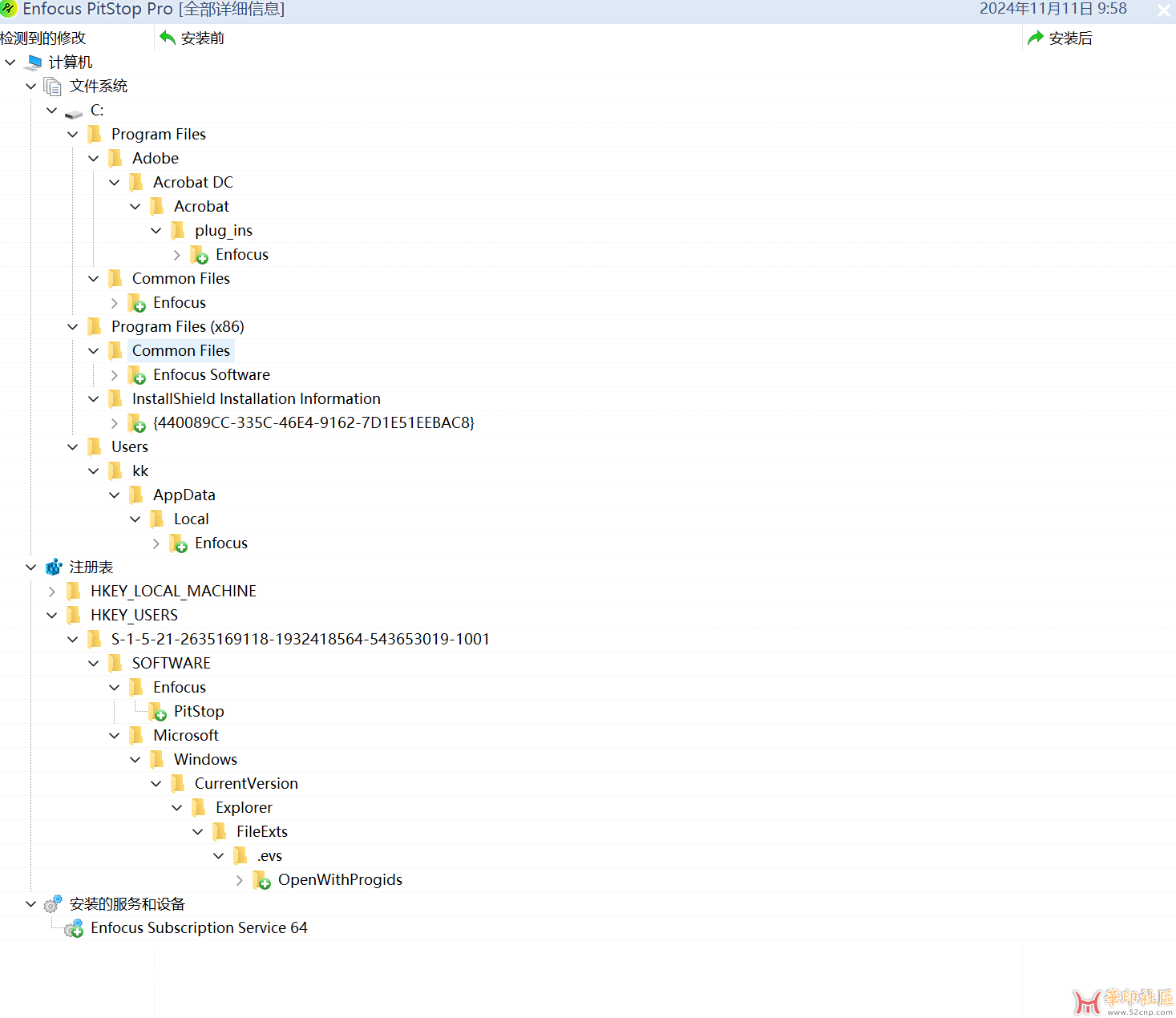This screenshot has width=1176, height=1018.
Task: Click the date text 2024年11月11日 9:58
Action: (1053, 9)
